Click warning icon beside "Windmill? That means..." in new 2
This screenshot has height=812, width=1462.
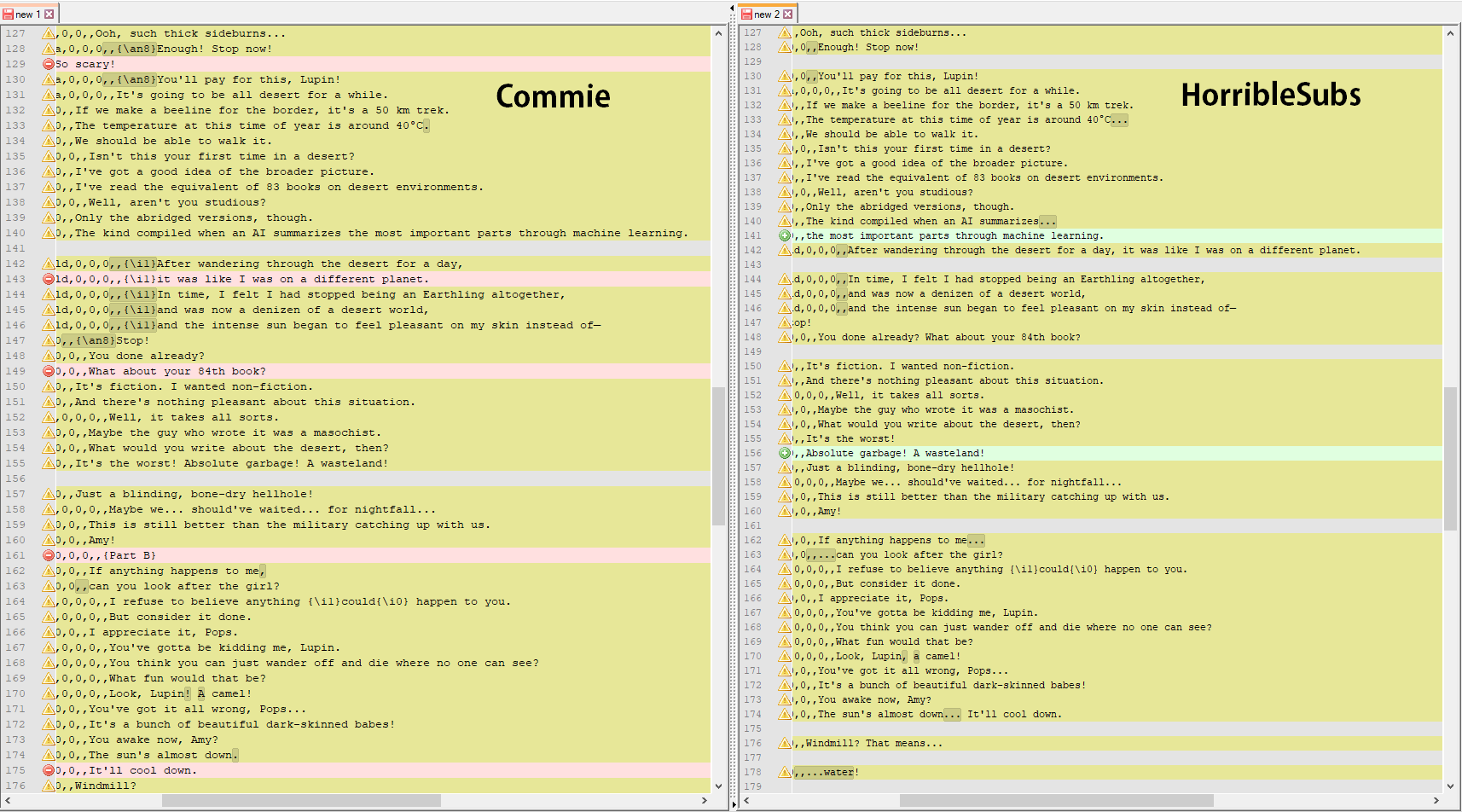[785, 743]
